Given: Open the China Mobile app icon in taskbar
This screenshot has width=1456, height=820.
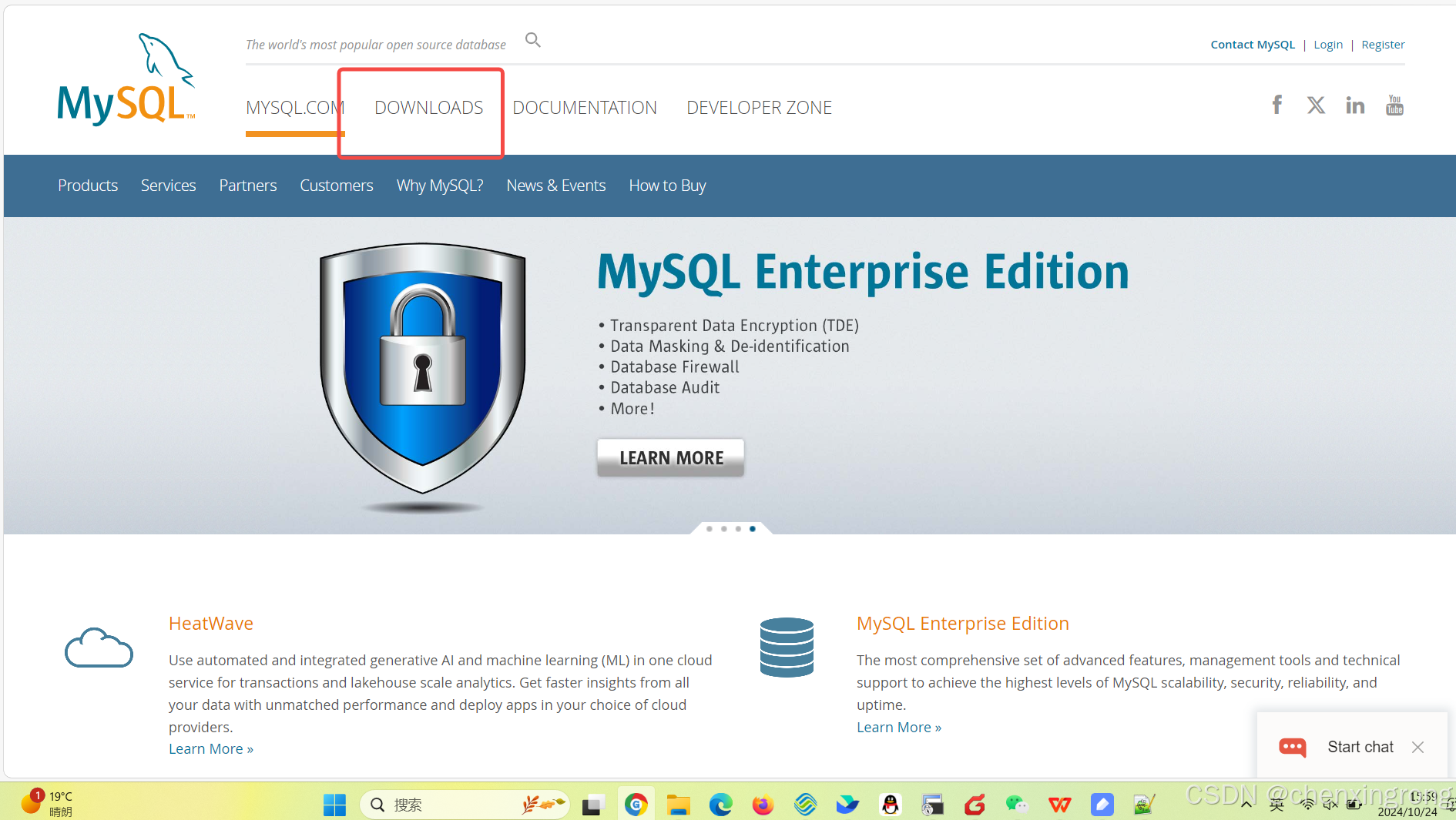Looking at the screenshot, I should click(x=805, y=805).
